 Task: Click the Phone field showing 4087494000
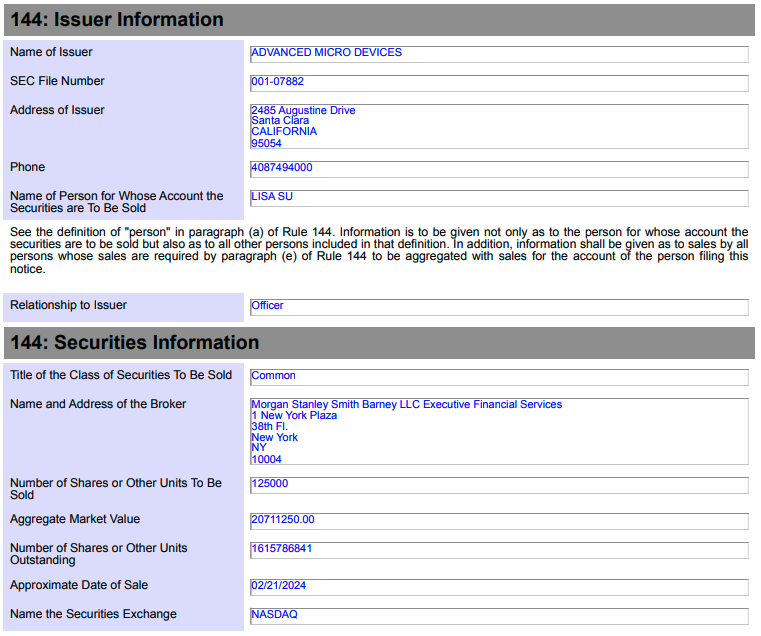click(x=499, y=169)
